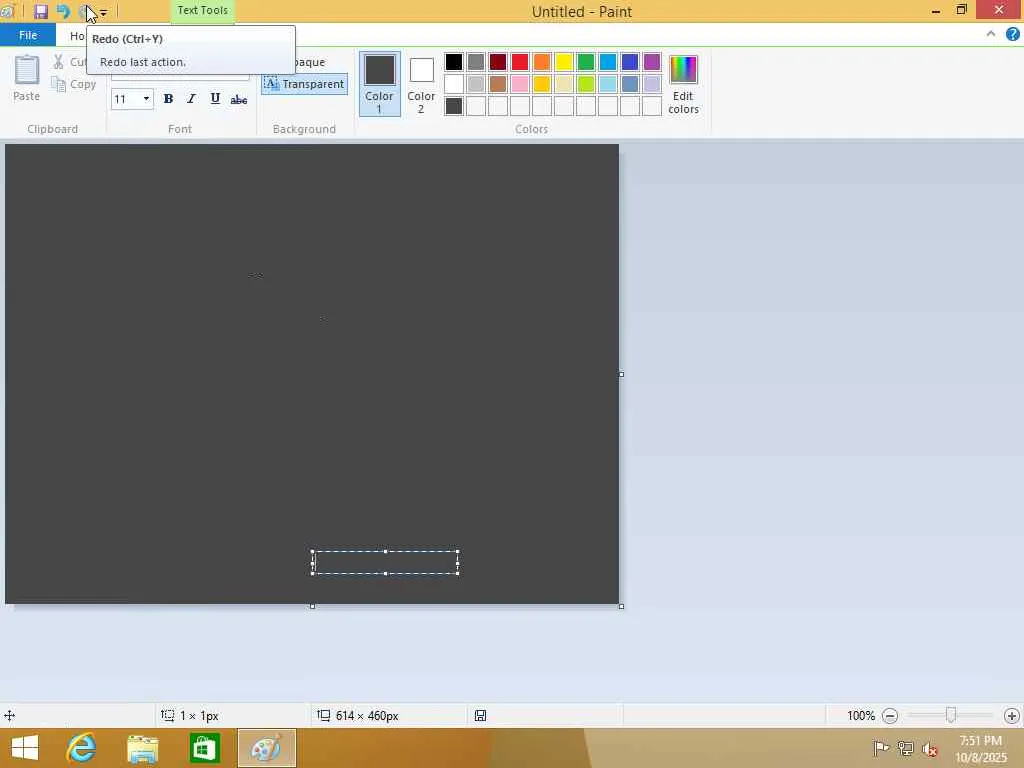Open Action Center flag icon

click(x=880, y=748)
